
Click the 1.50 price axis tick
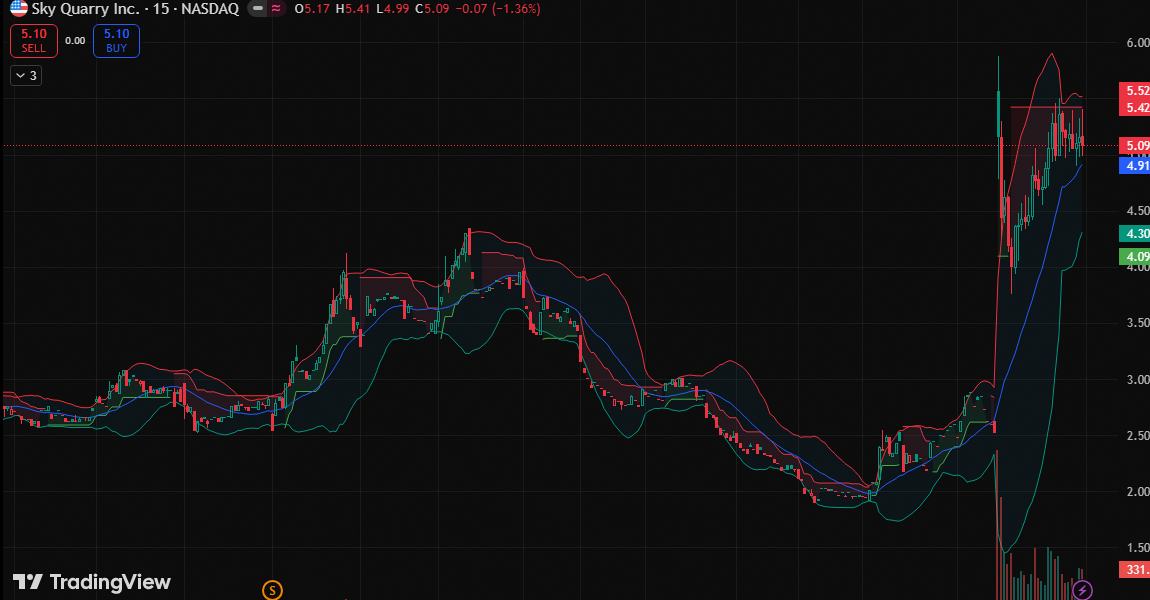tap(1138, 548)
